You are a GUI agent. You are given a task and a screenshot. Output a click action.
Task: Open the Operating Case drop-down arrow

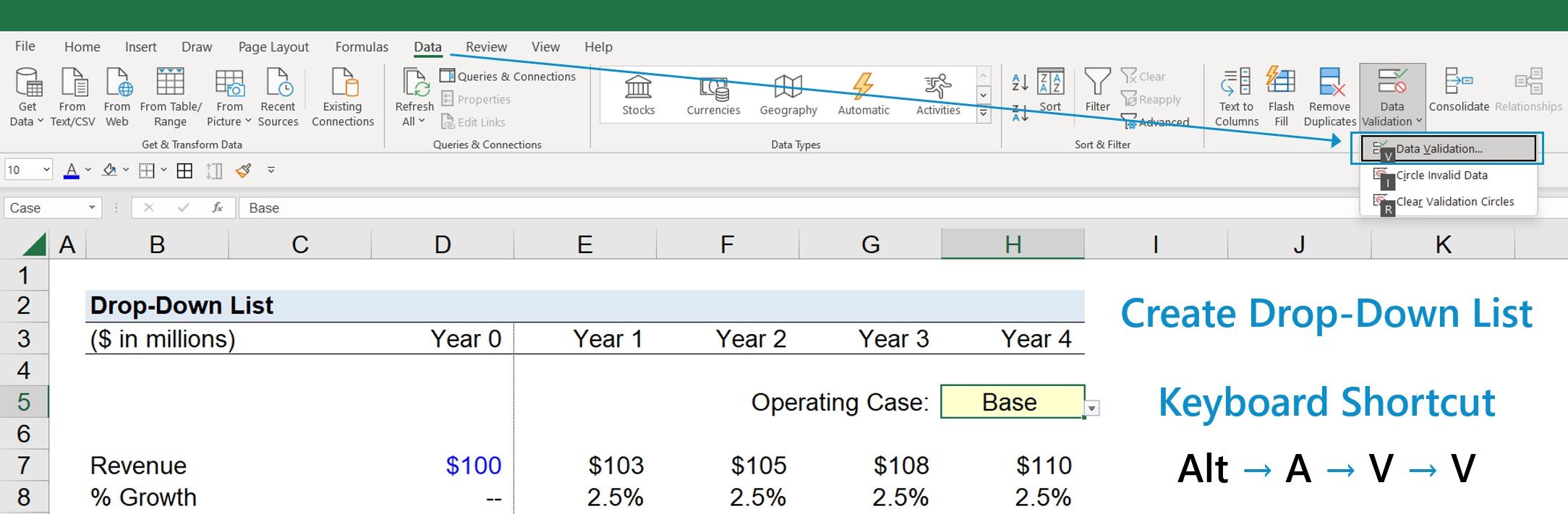pos(1092,408)
